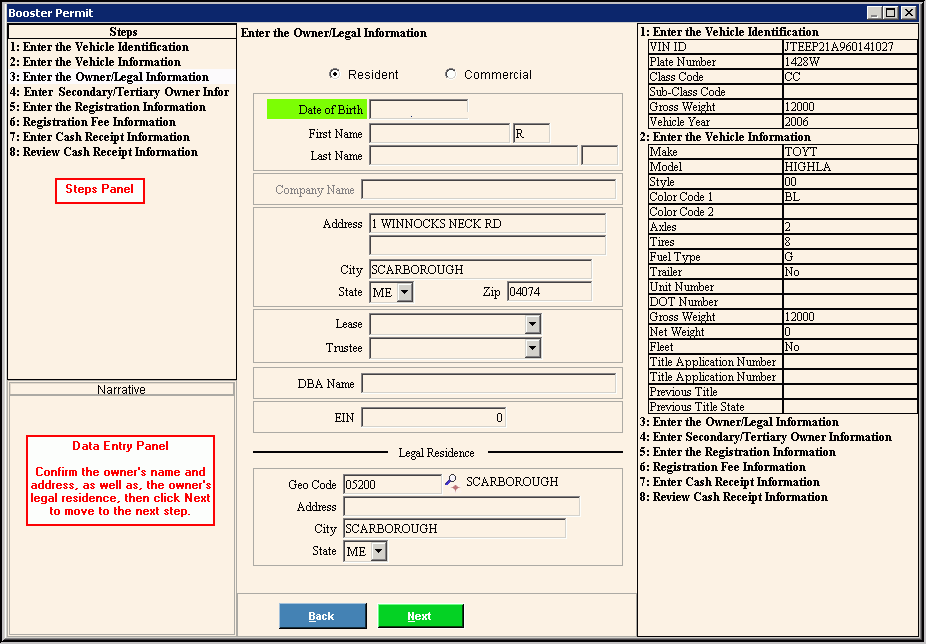Click the Last Name input field

point(473,156)
